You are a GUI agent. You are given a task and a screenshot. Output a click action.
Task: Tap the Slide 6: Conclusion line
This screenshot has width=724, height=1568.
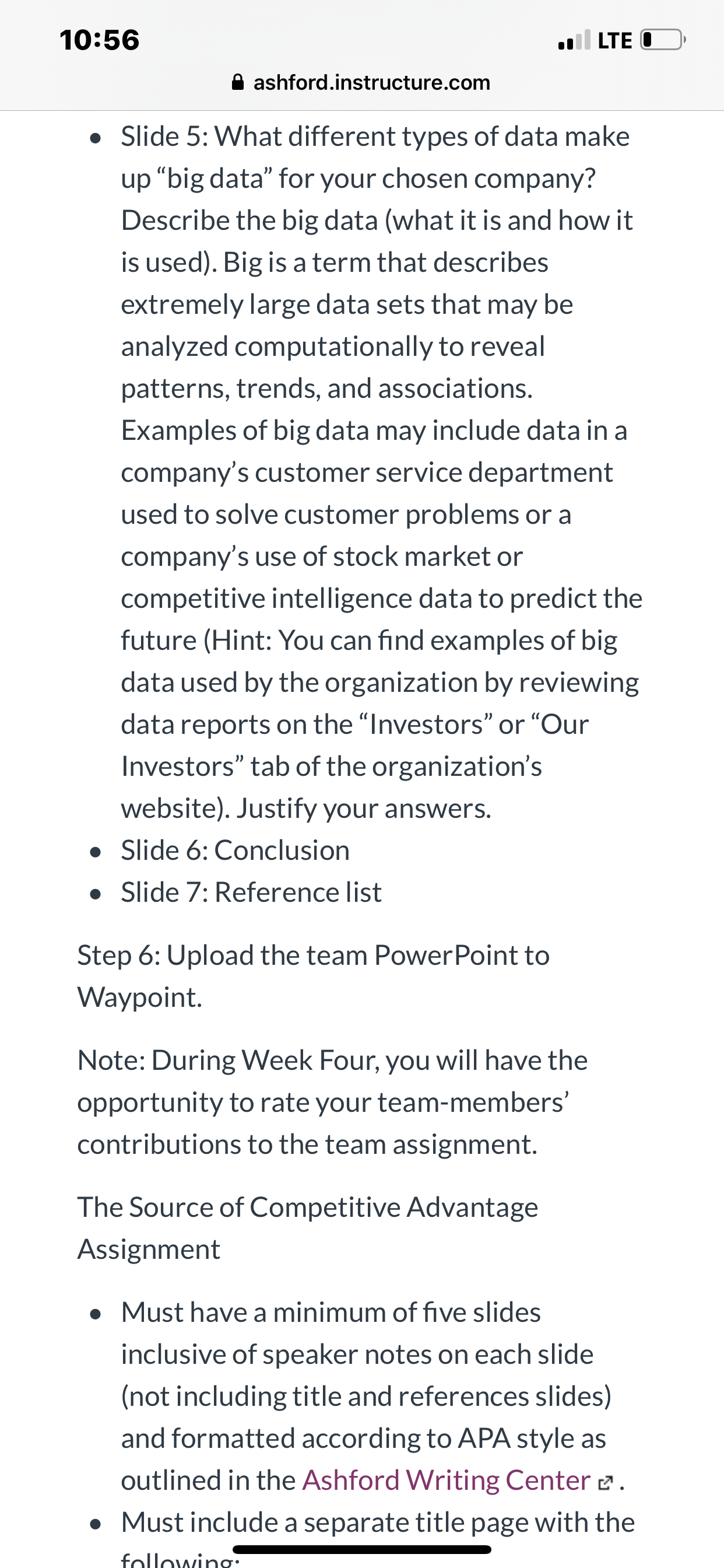(x=235, y=850)
